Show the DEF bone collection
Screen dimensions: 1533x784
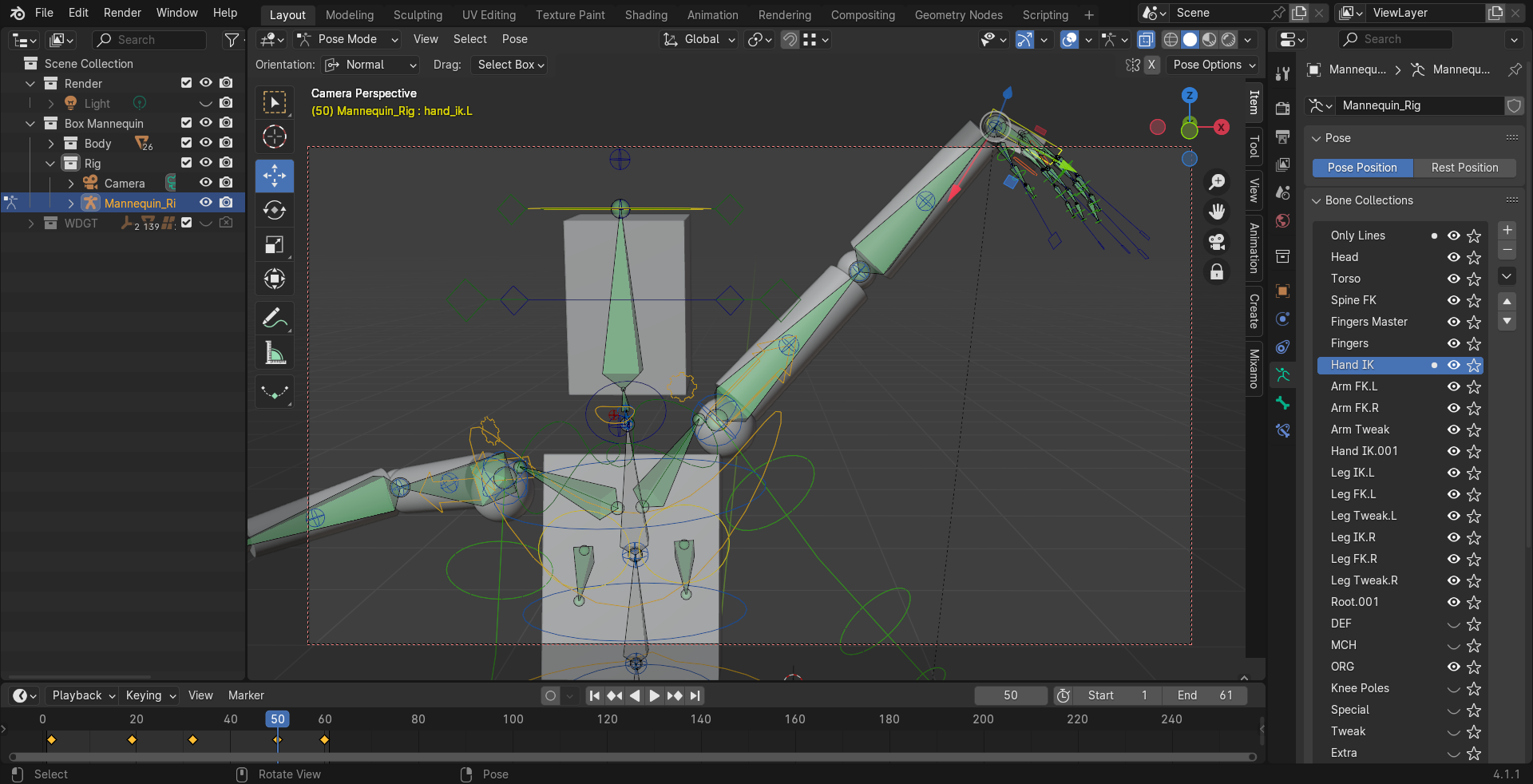(x=1453, y=624)
